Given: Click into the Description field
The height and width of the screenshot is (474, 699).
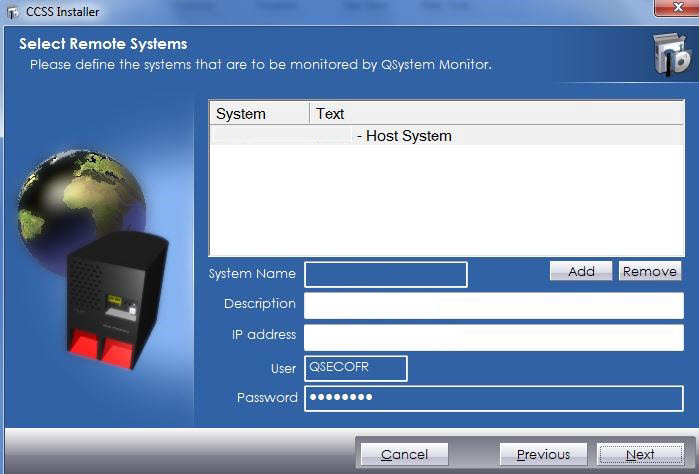Looking at the screenshot, I should pyautogui.click(x=493, y=306).
